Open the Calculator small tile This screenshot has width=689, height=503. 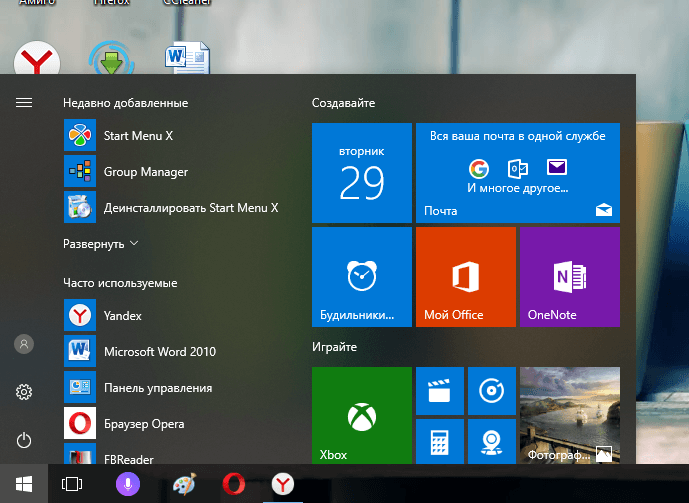point(438,441)
